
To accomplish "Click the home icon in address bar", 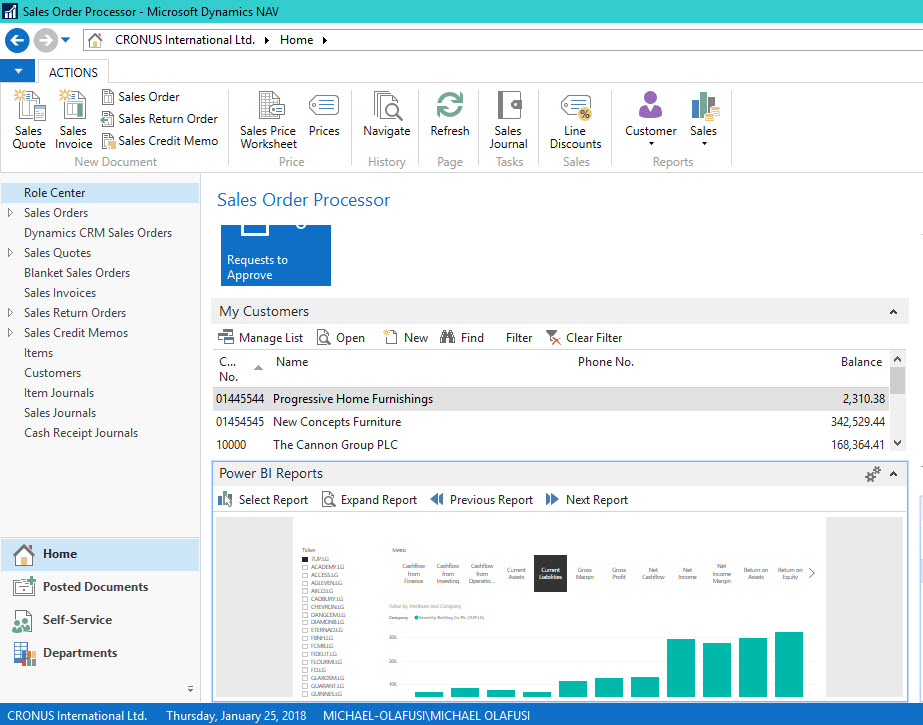I will (95, 40).
